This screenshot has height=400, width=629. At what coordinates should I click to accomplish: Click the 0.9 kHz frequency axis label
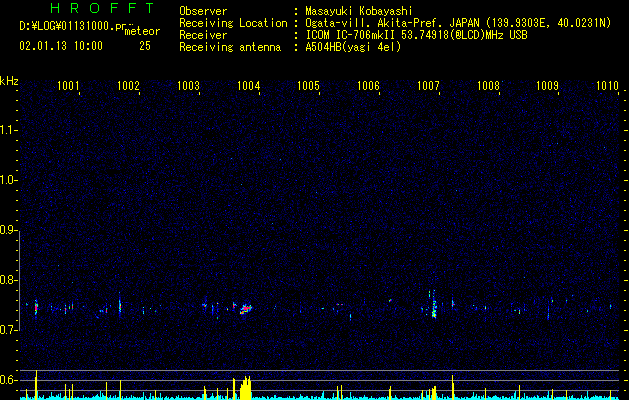click(9, 230)
